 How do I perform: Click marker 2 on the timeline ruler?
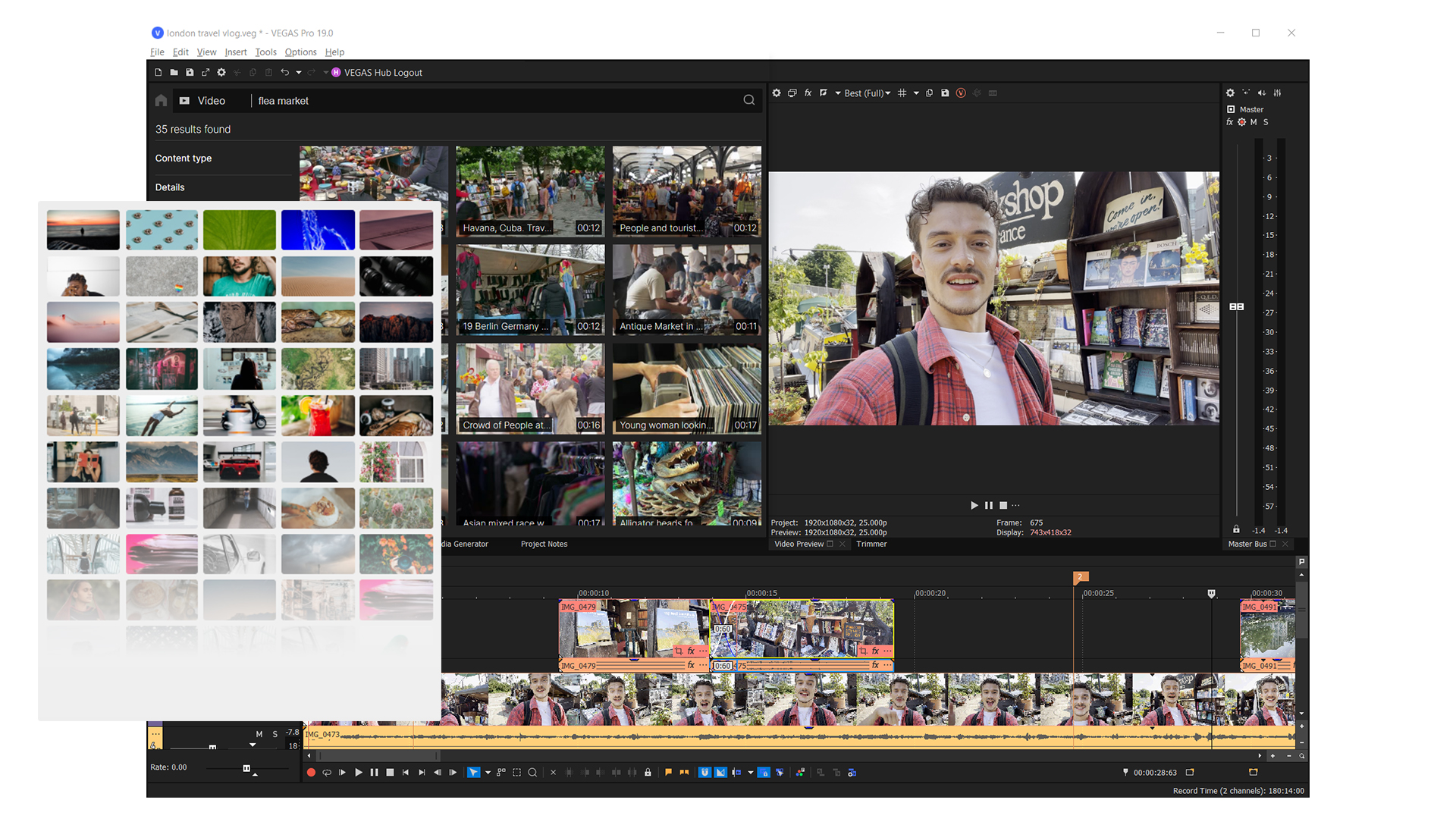pyautogui.click(x=1081, y=577)
